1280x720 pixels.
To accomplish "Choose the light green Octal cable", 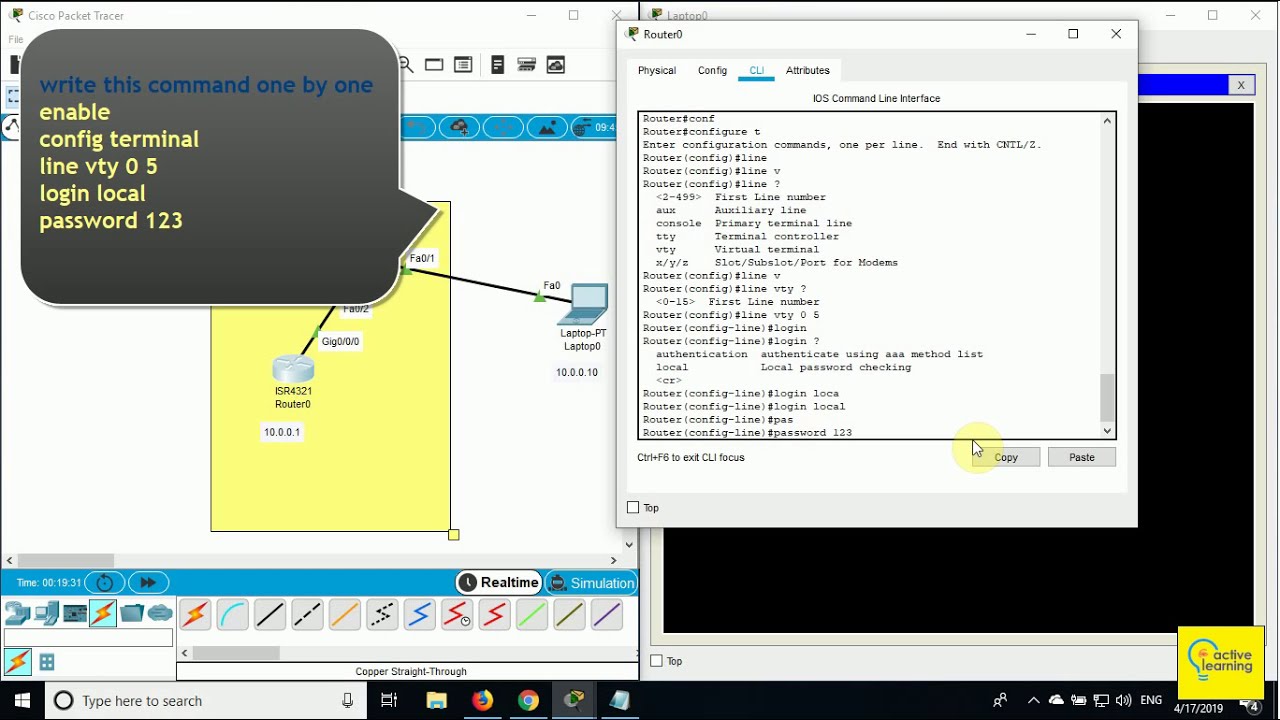I will click(x=532, y=615).
